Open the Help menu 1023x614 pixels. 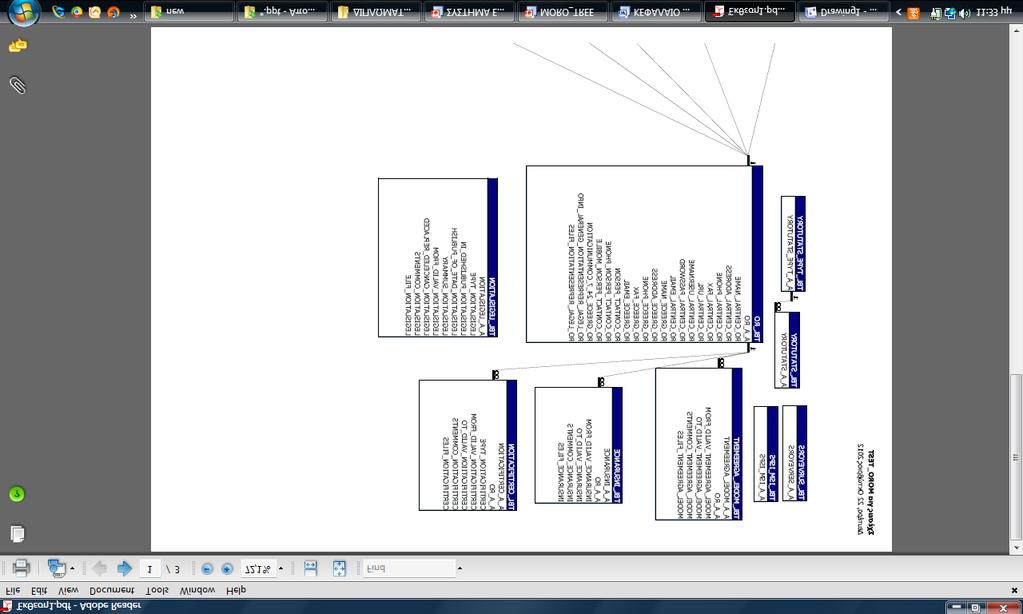click(x=236, y=590)
